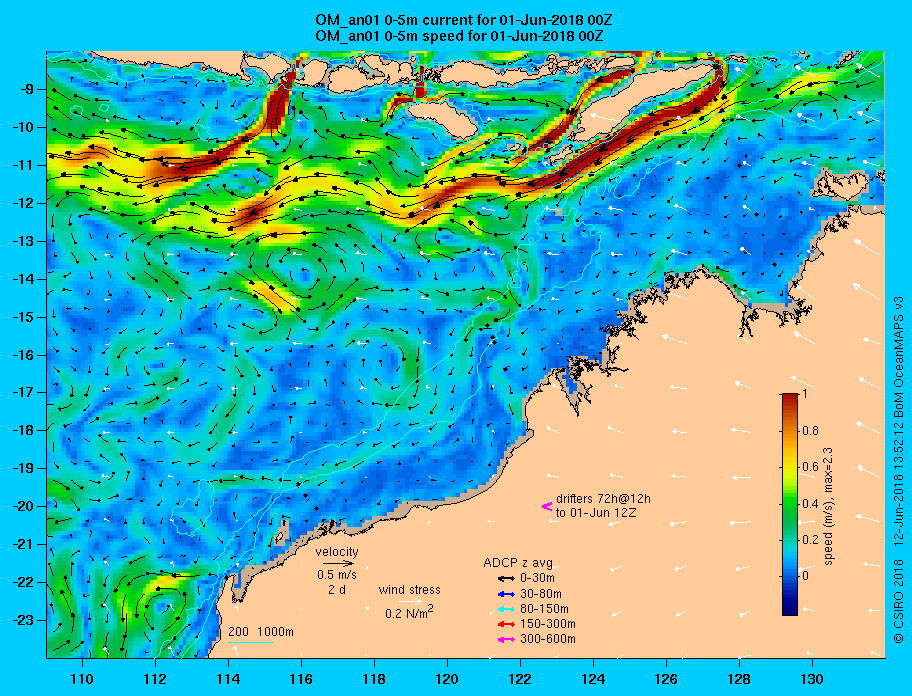This screenshot has height=696, width=912.
Task: Click the colorbar tick value '0.4'
Action: click(810, 504)
